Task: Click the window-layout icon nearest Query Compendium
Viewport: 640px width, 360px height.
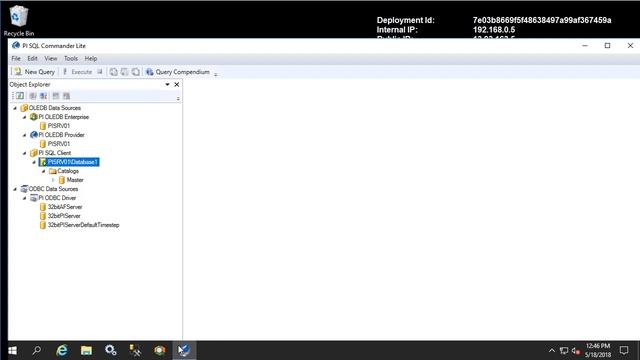Action: 136,72
